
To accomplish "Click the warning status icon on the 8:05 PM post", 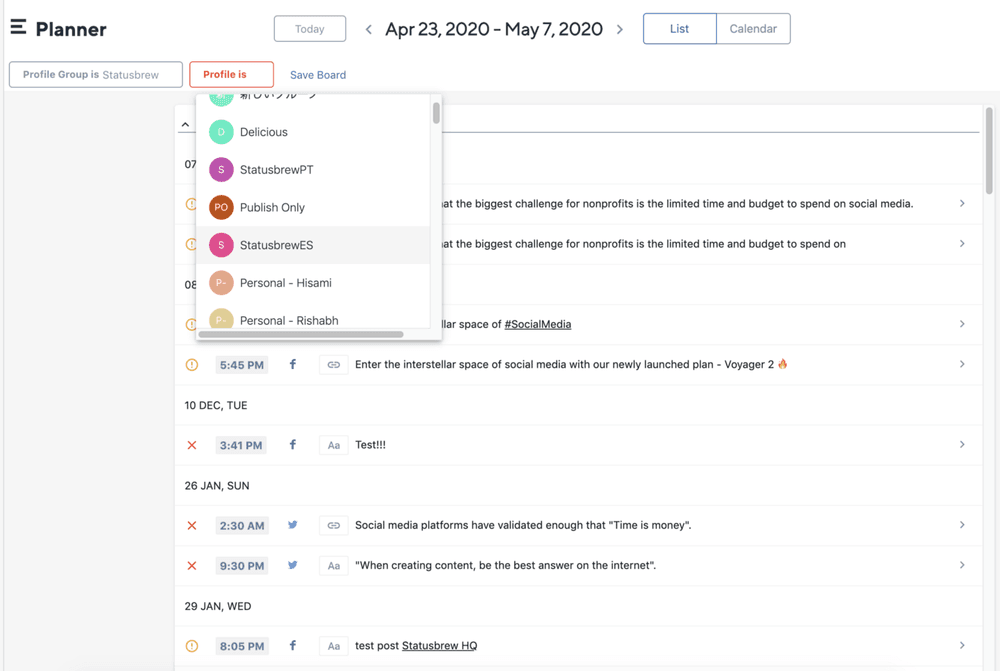I will (192, 646).
